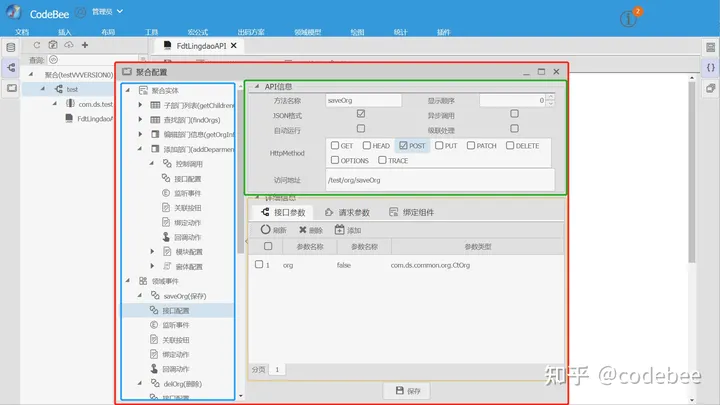Click the 刷新 refresh icon in parameter toolbar
Viewport: 720px width, 405px height.
pyautogui.click(x=265, y=229)
